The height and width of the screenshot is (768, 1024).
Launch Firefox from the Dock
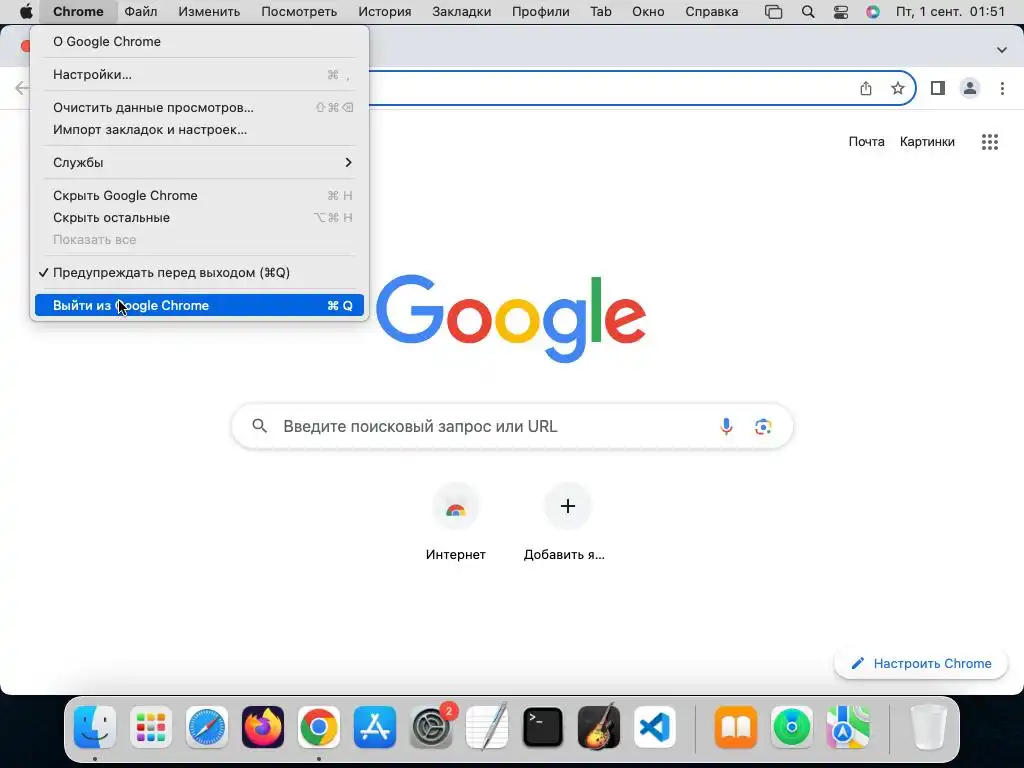[x=263, y=727]
